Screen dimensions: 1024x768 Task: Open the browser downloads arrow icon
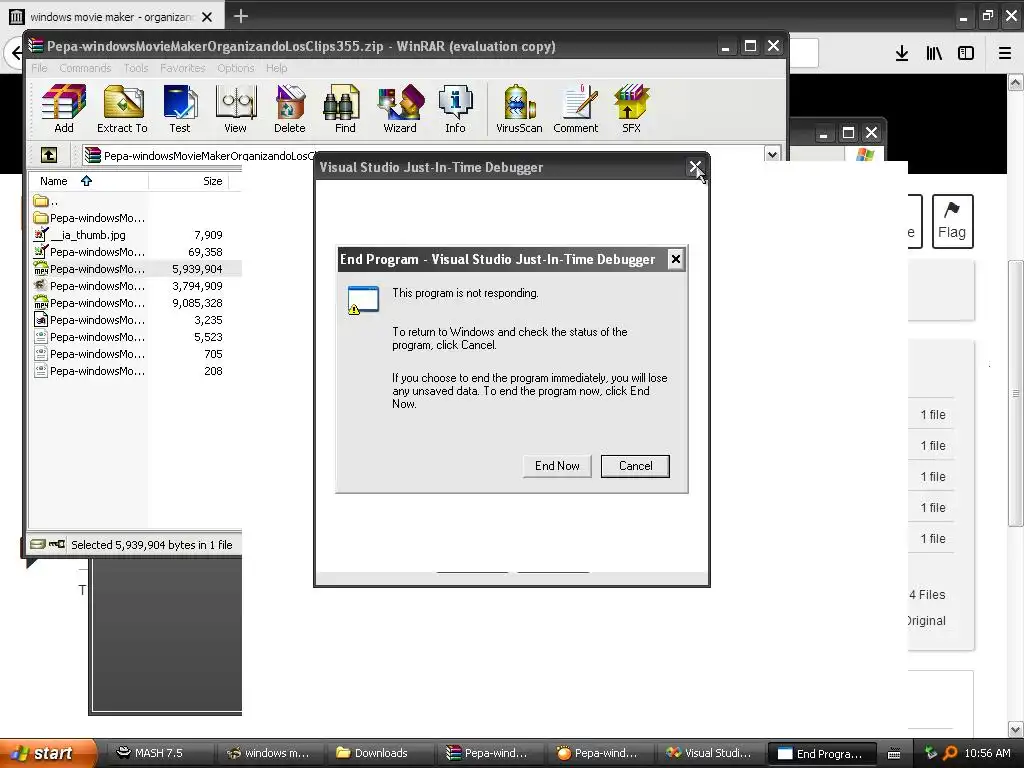click(x=902, y=54)
